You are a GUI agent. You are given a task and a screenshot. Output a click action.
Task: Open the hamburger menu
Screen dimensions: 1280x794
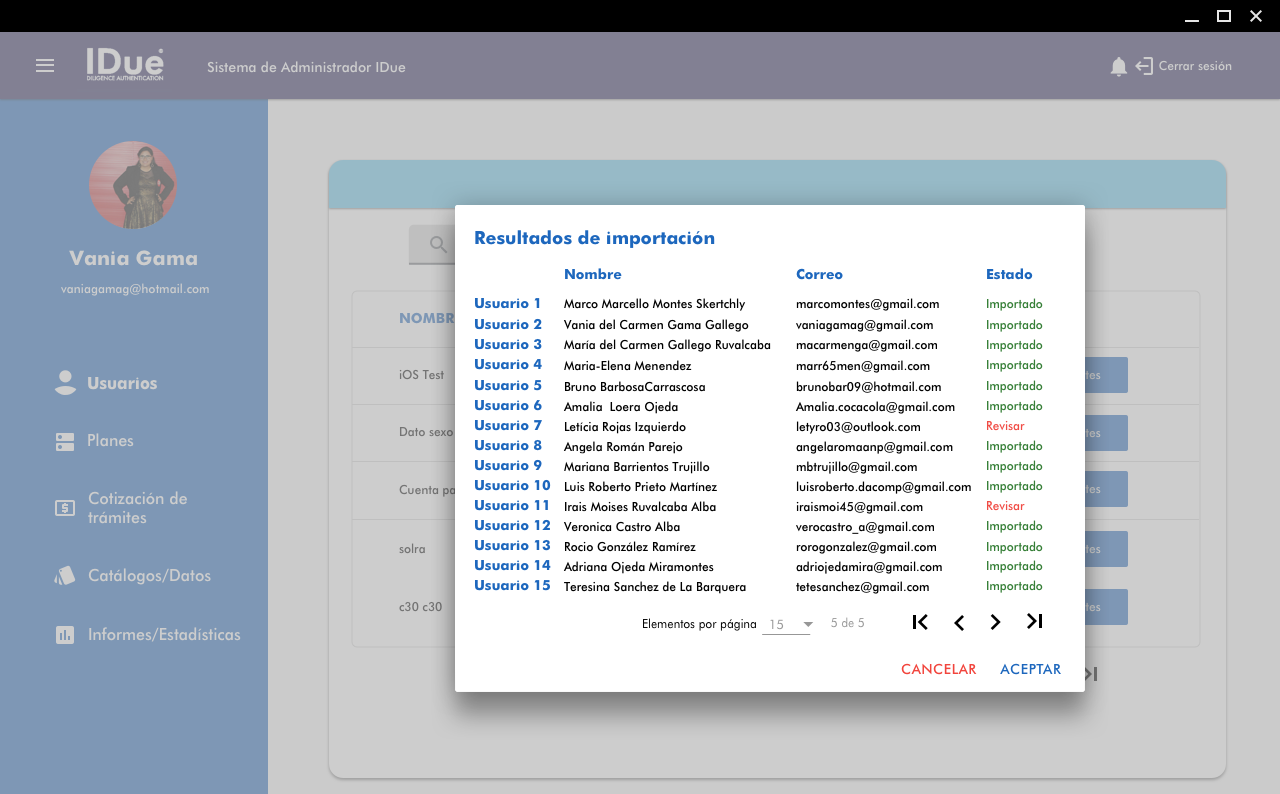pos(45,66)
